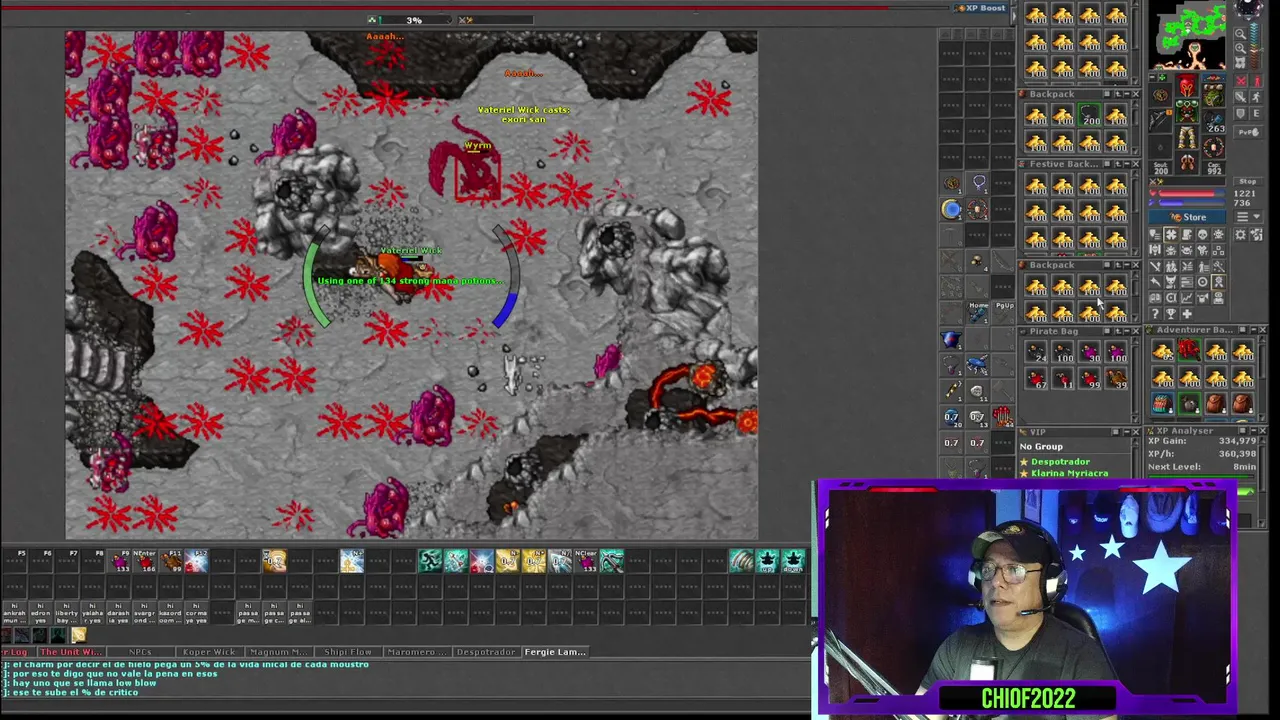Open the trophy achievements icon

point(1171,313)
